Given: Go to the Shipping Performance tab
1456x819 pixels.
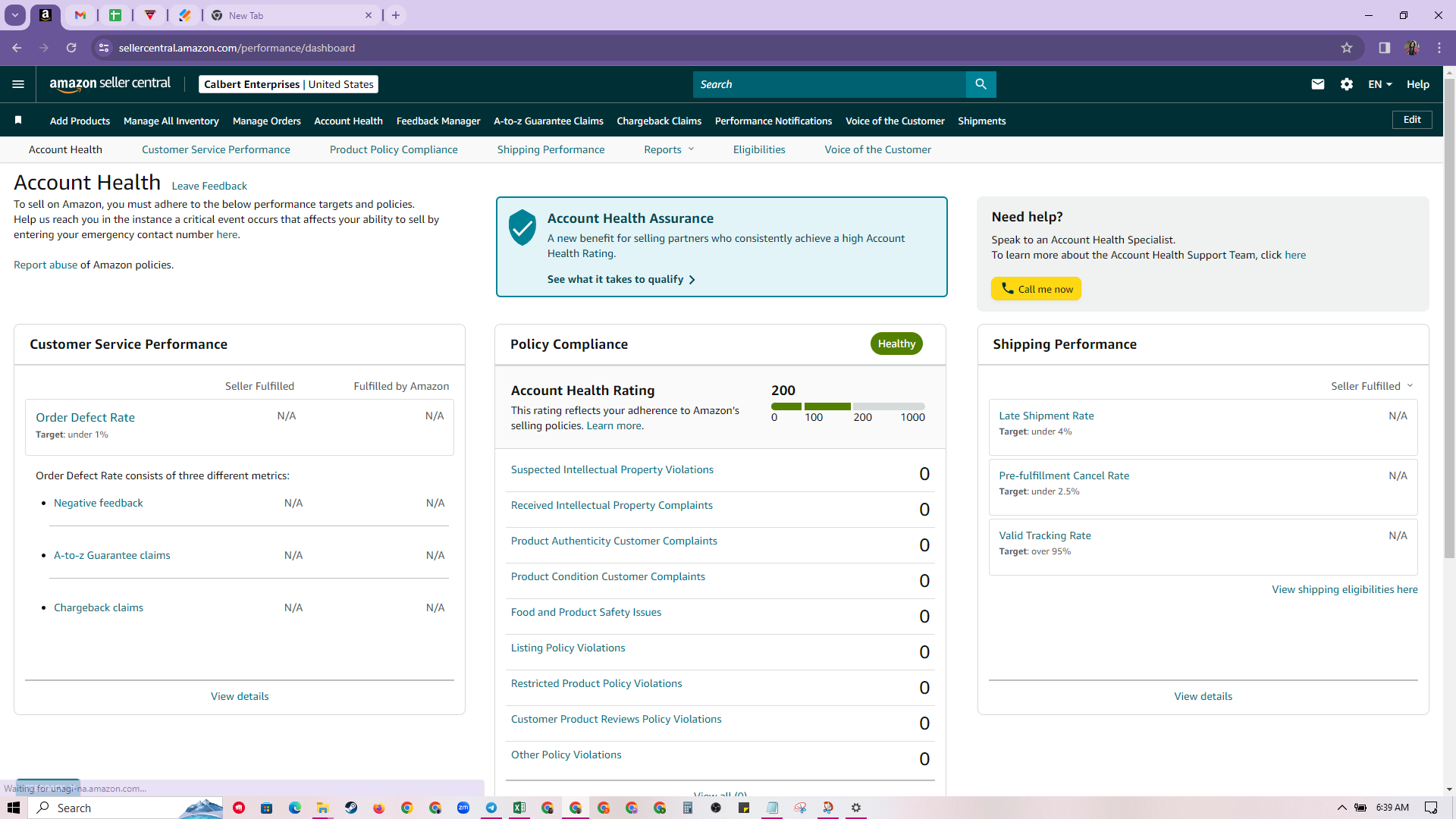Looking at the screenshot, I should [x=551, y=149].
